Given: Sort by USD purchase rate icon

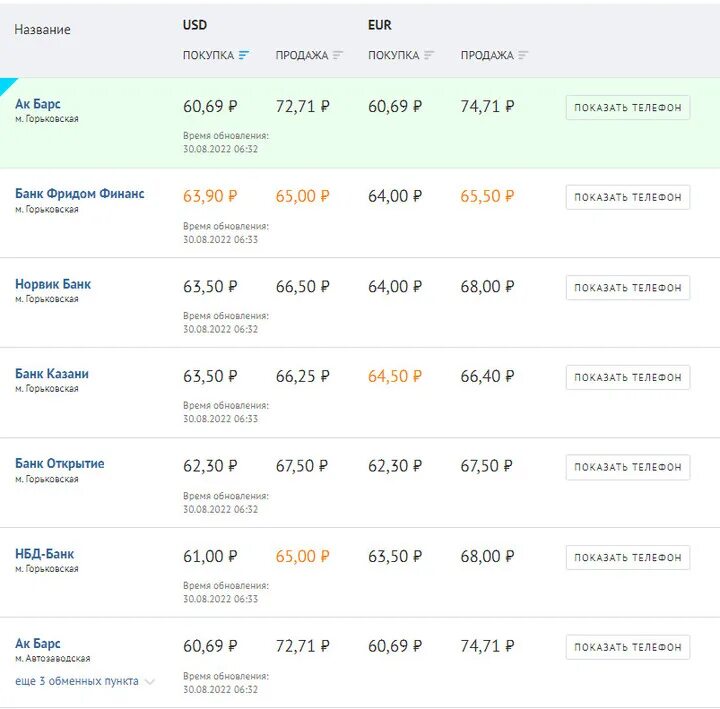Looking at the screenshot, I should click(245, 55).
